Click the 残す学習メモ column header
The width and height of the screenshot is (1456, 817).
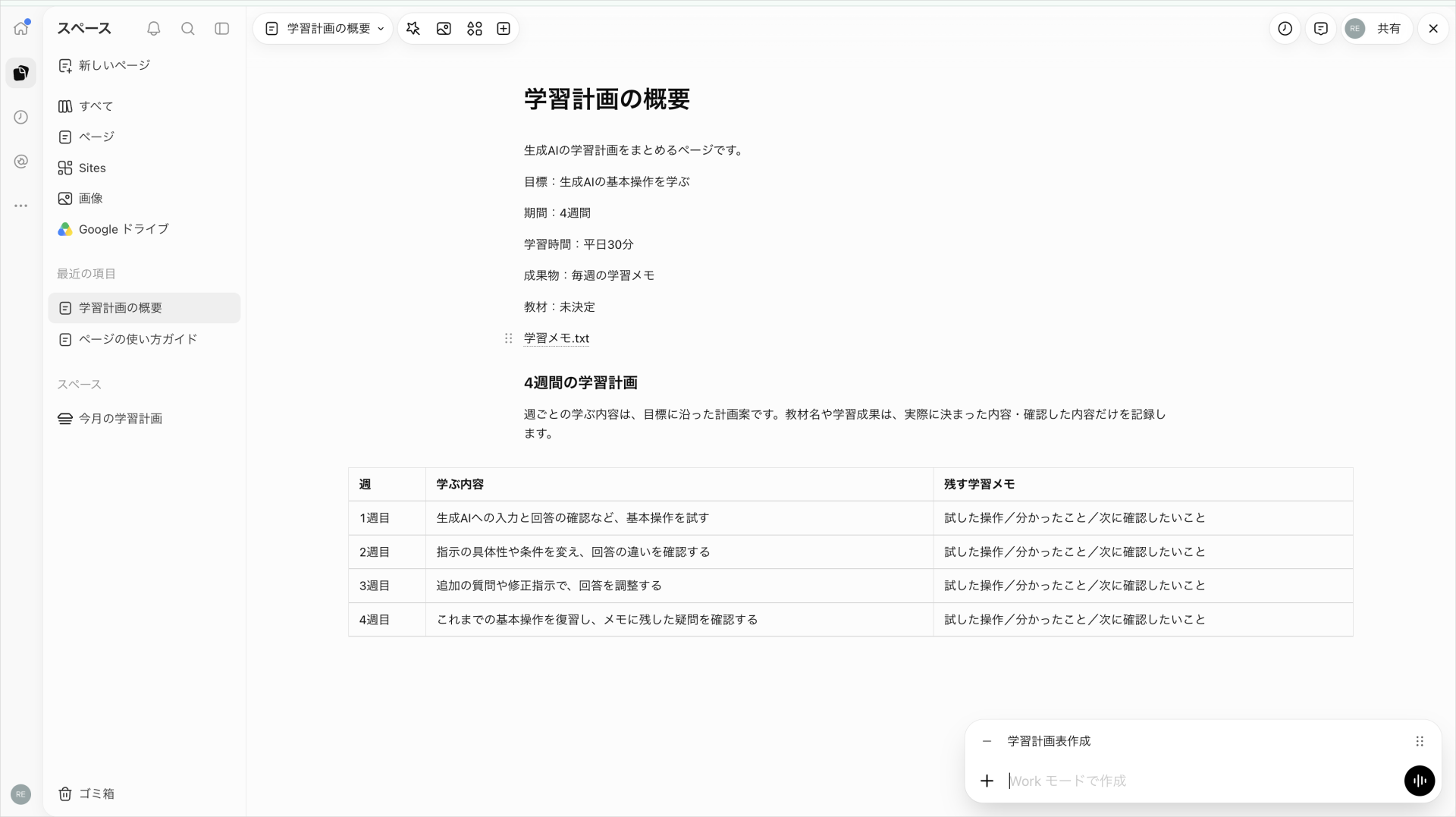[x=1144, y=484]
